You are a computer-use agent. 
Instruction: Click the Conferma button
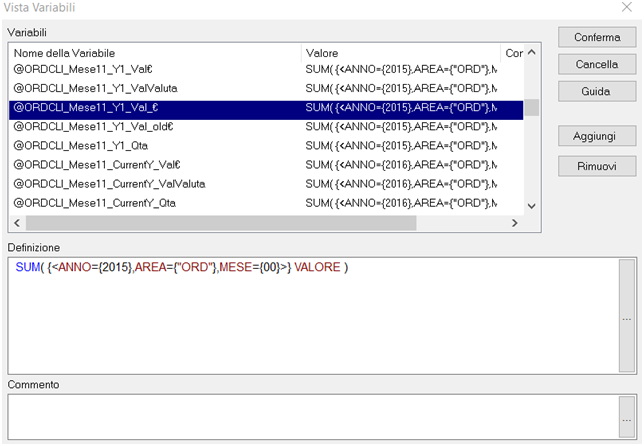pyautogui.click(x=597, y=37)
